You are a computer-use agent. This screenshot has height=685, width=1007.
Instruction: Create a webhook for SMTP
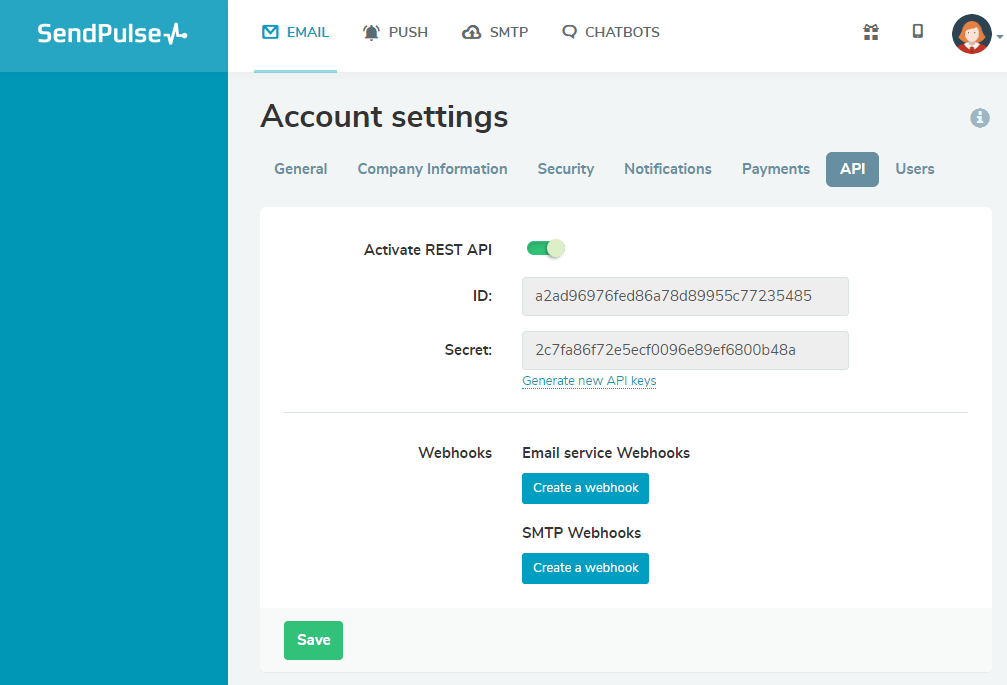585,568
